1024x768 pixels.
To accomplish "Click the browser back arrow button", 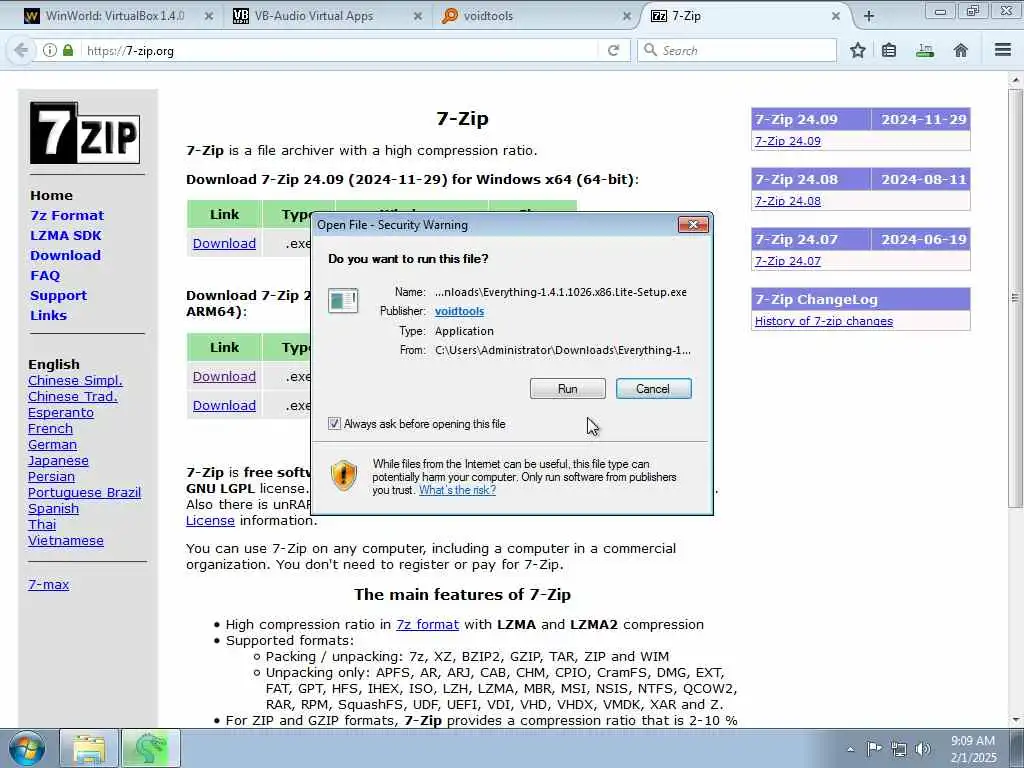I will click(21, 50).
